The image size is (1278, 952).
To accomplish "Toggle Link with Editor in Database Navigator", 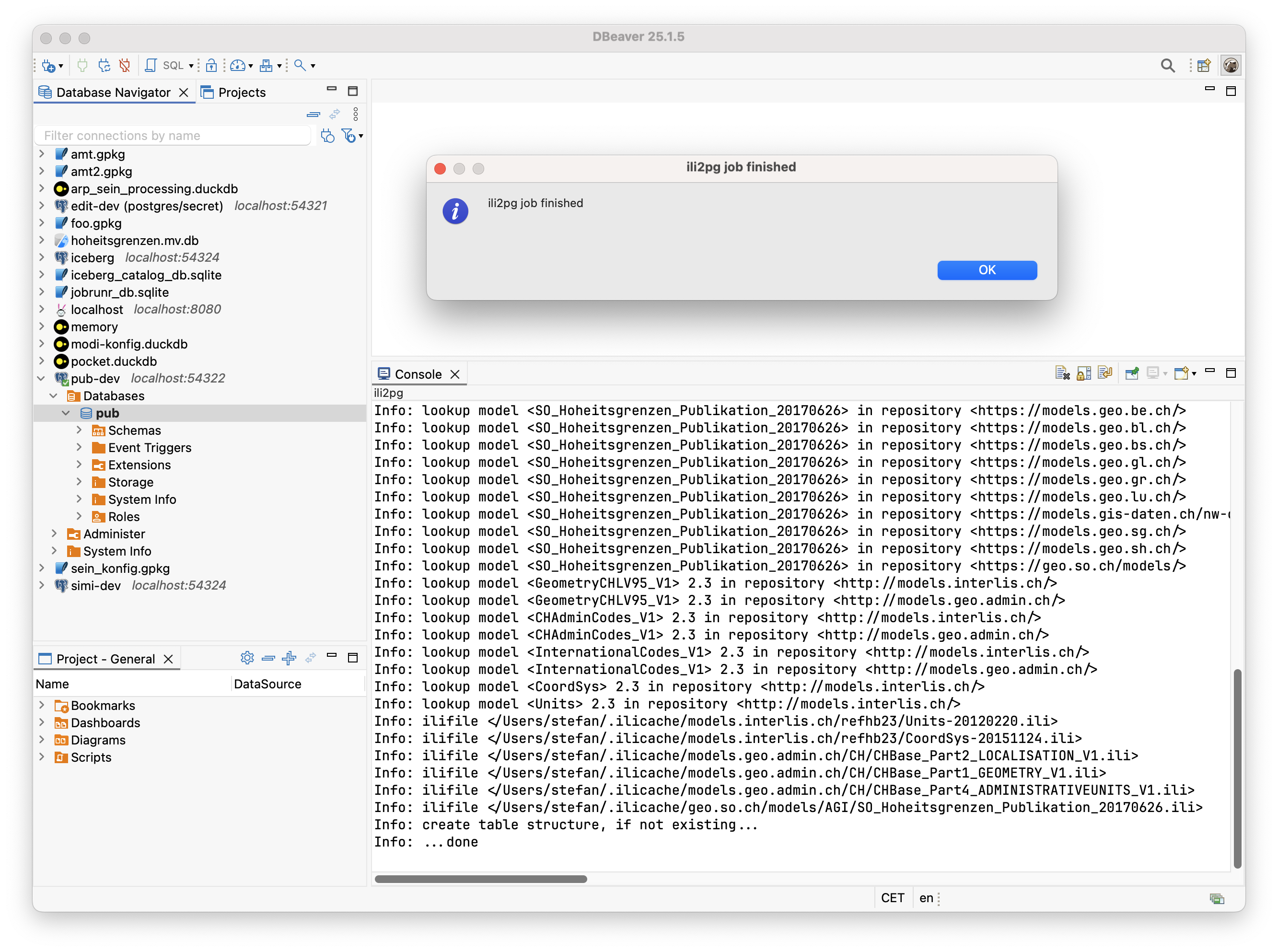I will tap(335, 115).
